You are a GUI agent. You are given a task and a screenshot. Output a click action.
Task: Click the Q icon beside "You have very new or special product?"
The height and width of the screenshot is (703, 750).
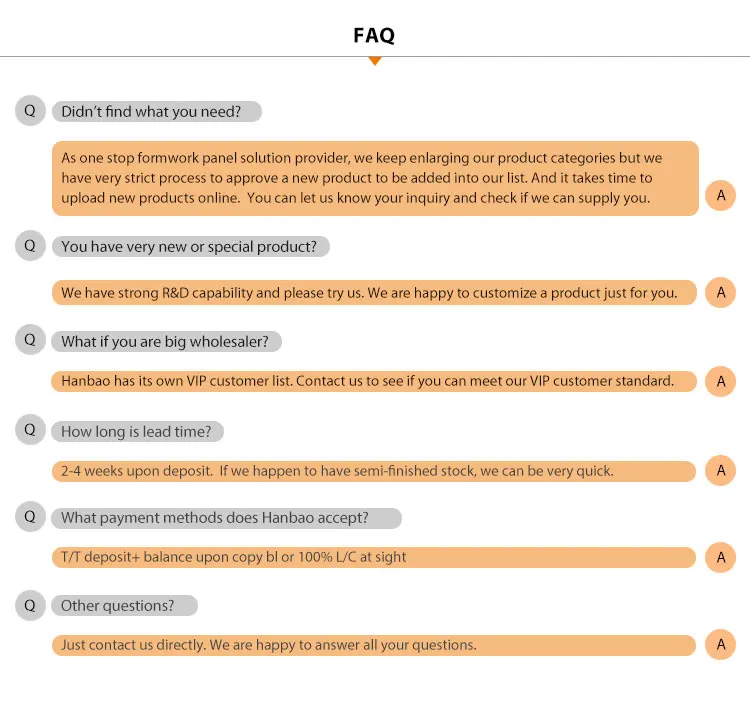[x=30, y=245]
